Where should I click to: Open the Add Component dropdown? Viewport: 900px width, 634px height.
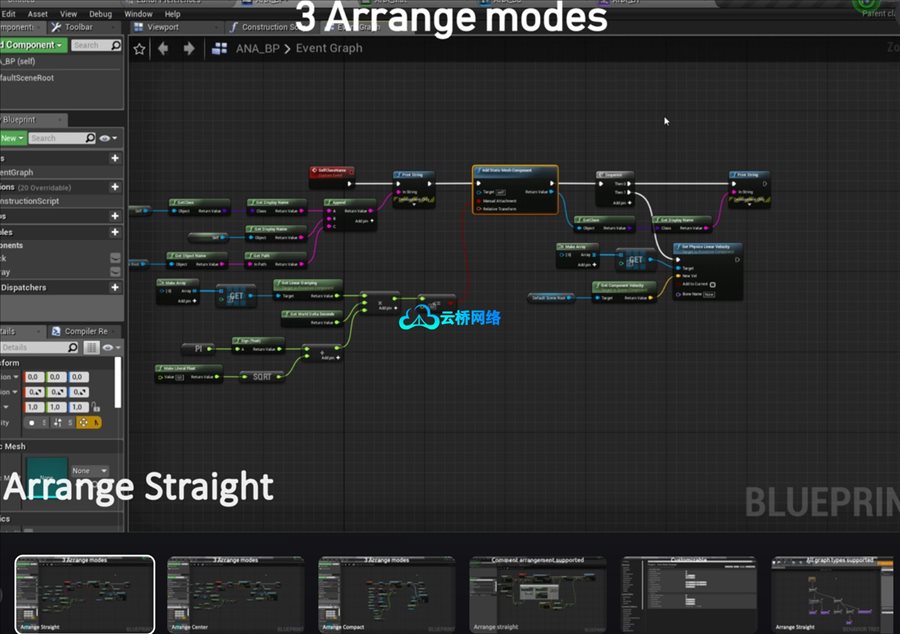[x=33, y=45]
